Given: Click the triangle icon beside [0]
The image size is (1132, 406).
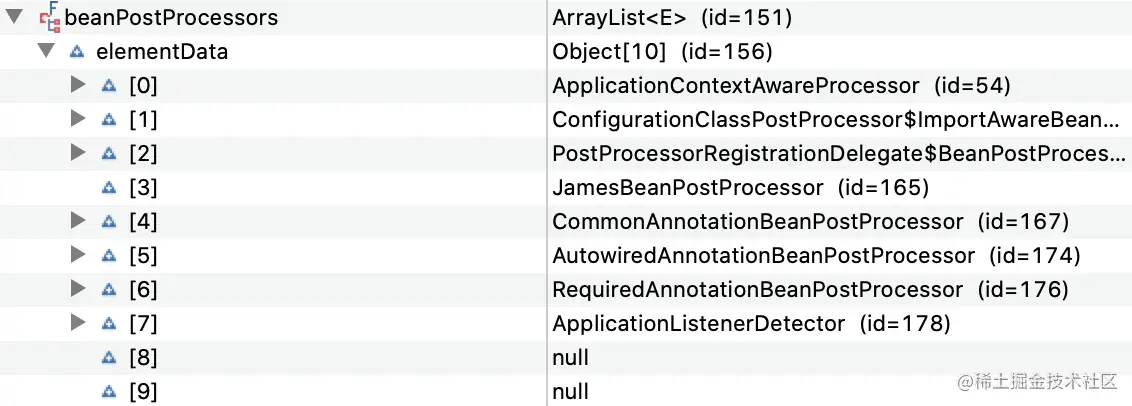Looking at the screenshot, I should 109,86.
